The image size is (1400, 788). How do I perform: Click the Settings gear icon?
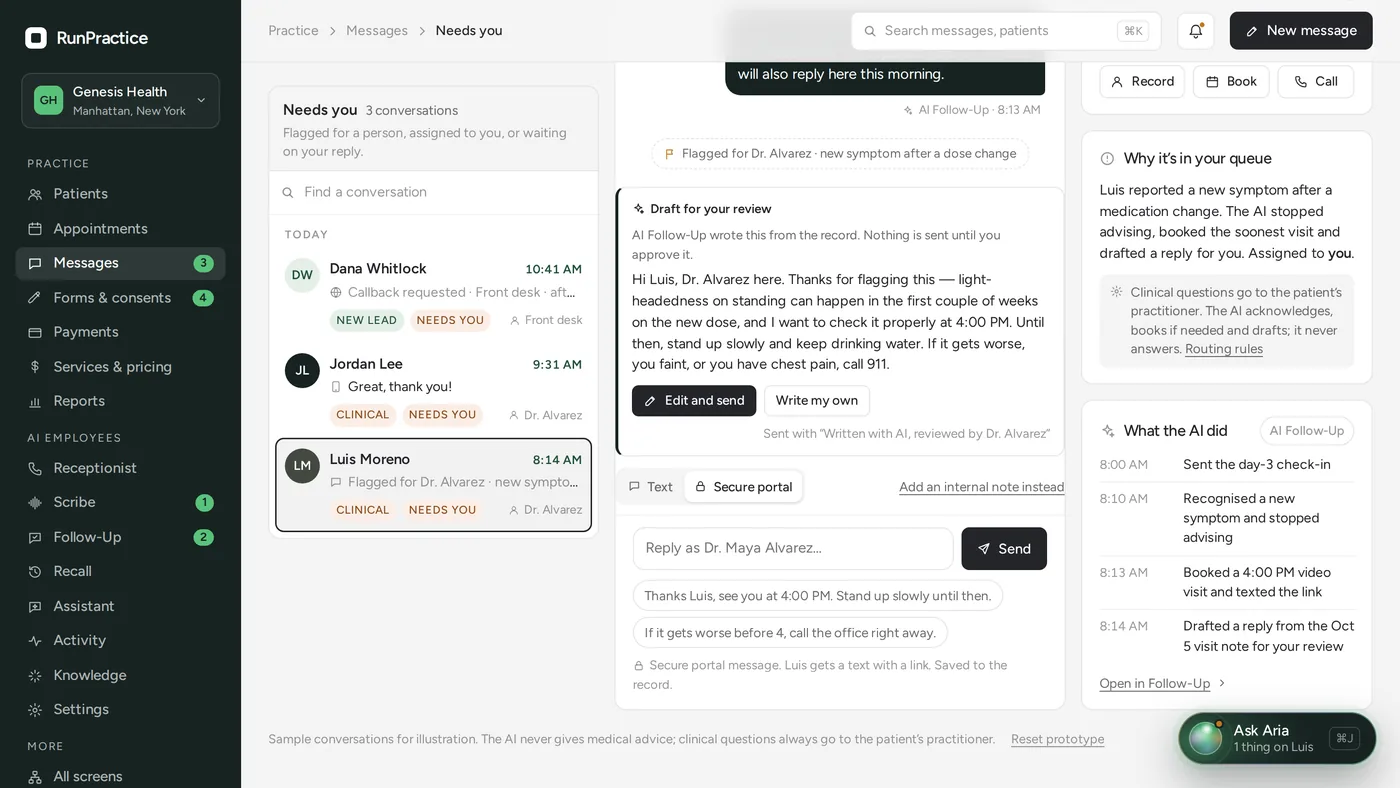[x=35, y=709]
